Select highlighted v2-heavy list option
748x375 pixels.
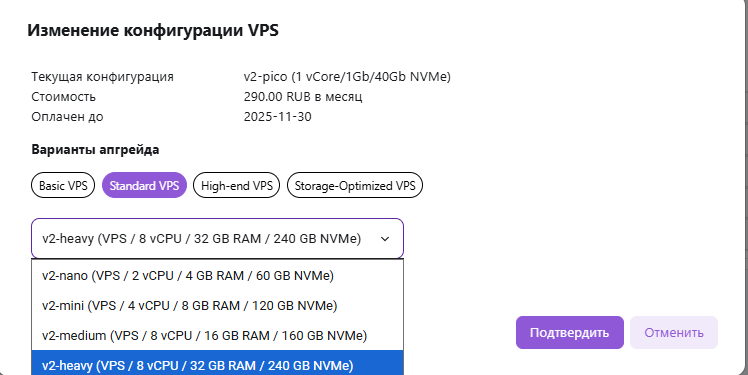pyautogui.click(x=218, y=363)
